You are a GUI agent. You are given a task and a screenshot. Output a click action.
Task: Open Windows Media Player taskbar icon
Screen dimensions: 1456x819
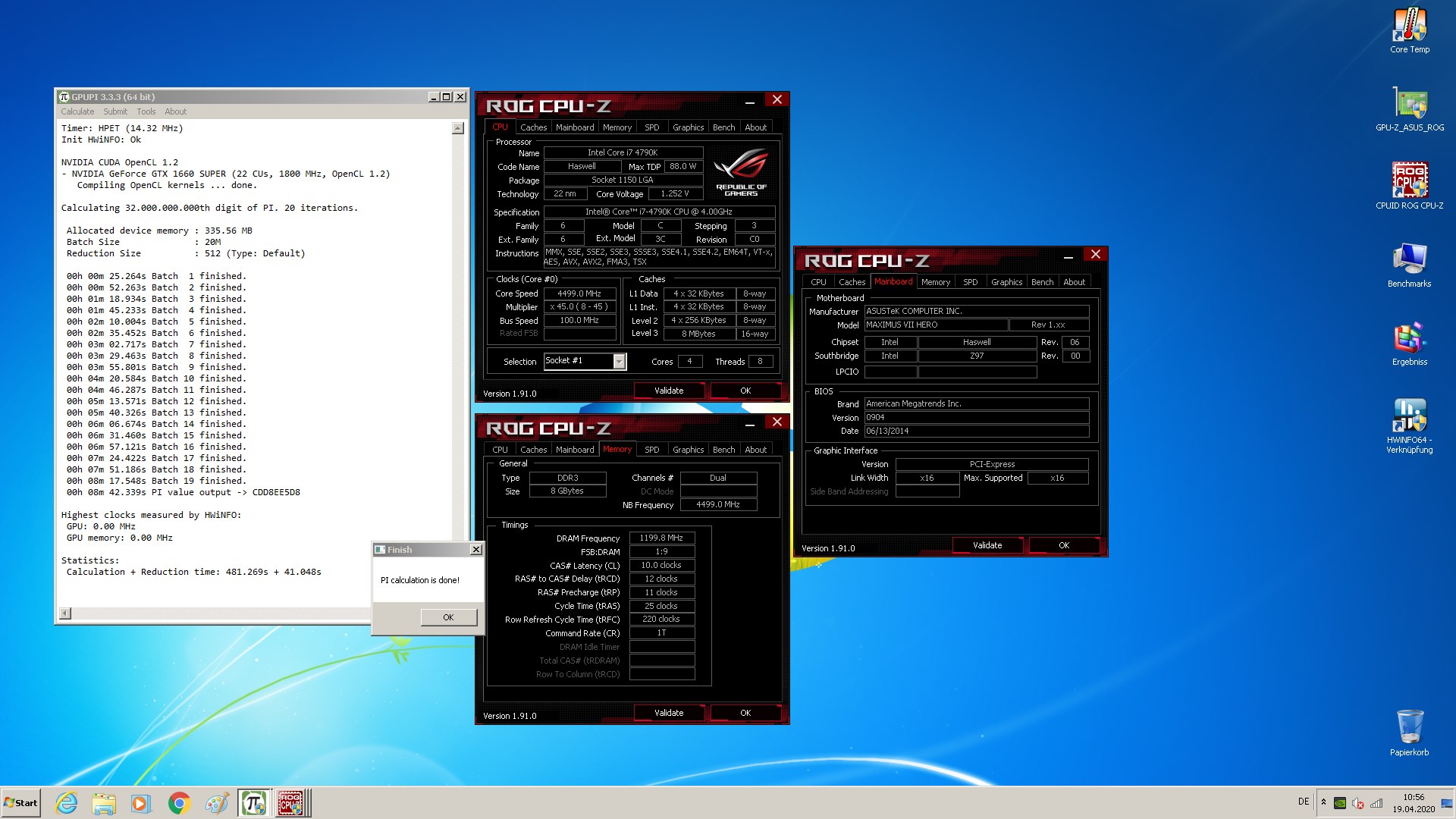(x=141, y=803)
